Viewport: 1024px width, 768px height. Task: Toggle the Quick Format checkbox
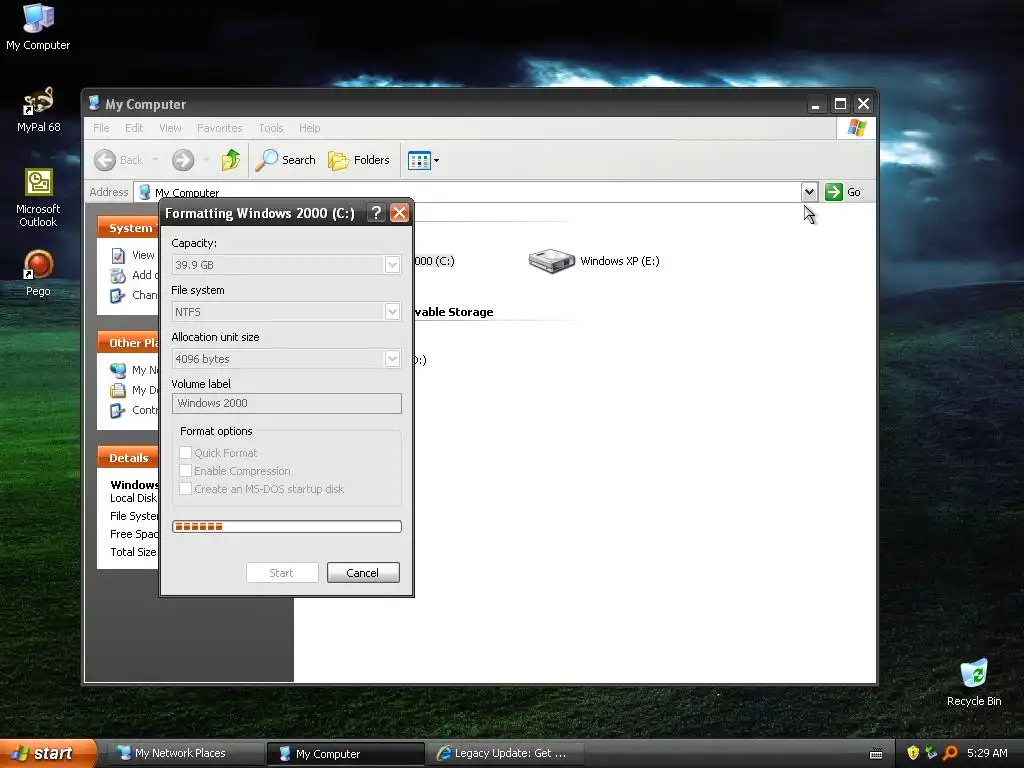coord(185,453)
